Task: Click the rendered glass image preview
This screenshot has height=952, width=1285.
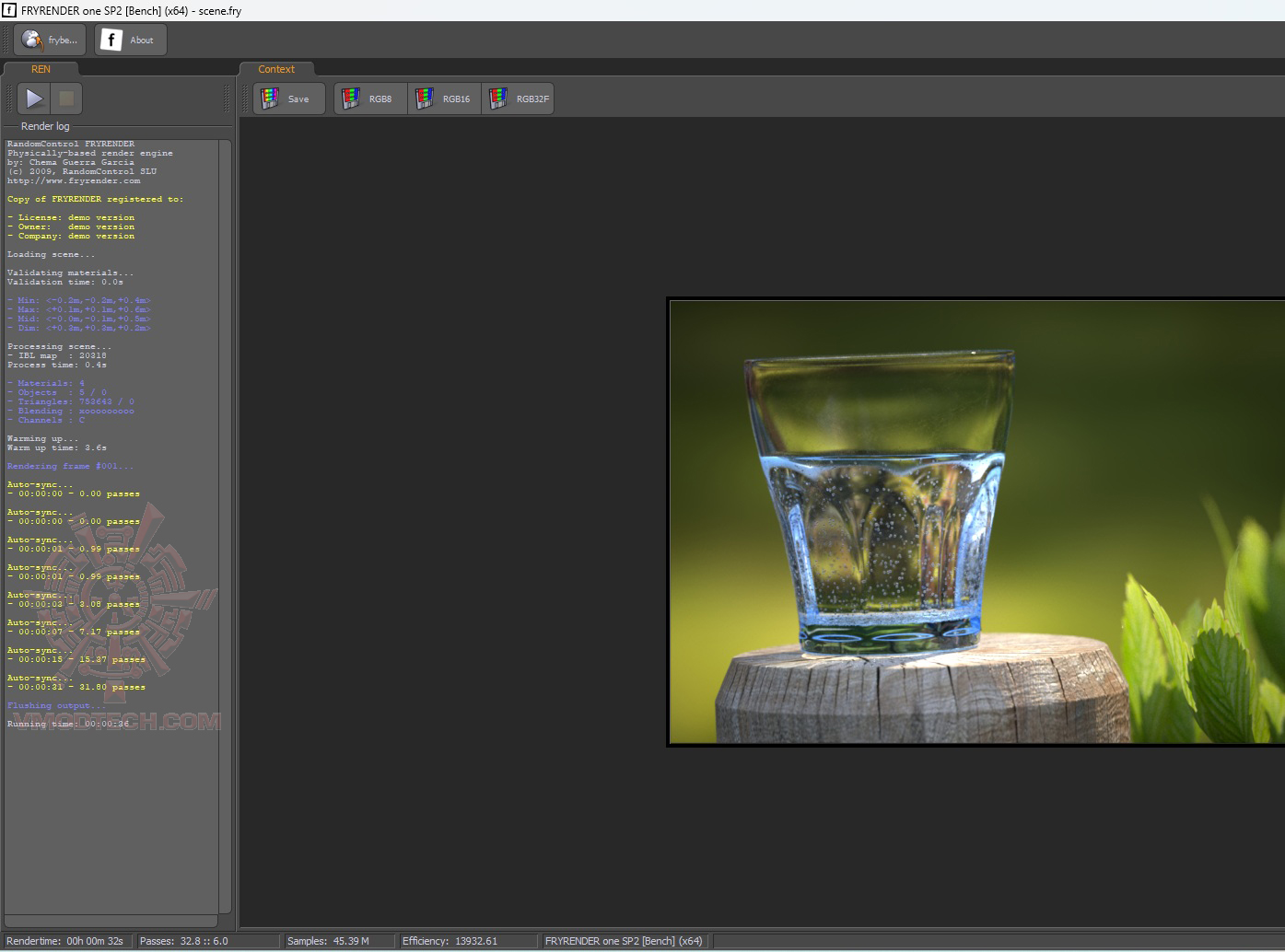Action: coord(976,521)
